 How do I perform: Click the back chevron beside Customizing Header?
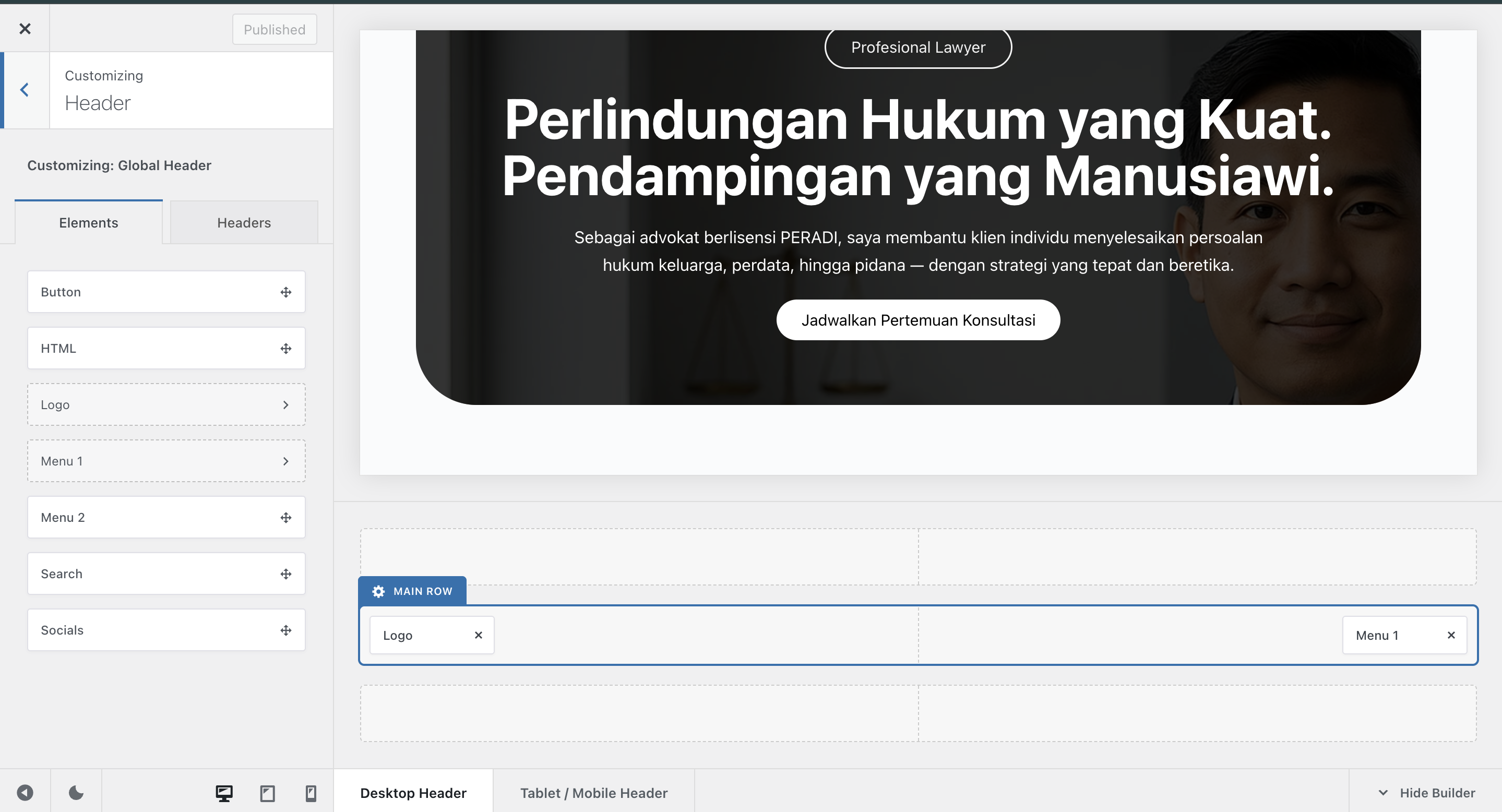(x=25, y=89)
